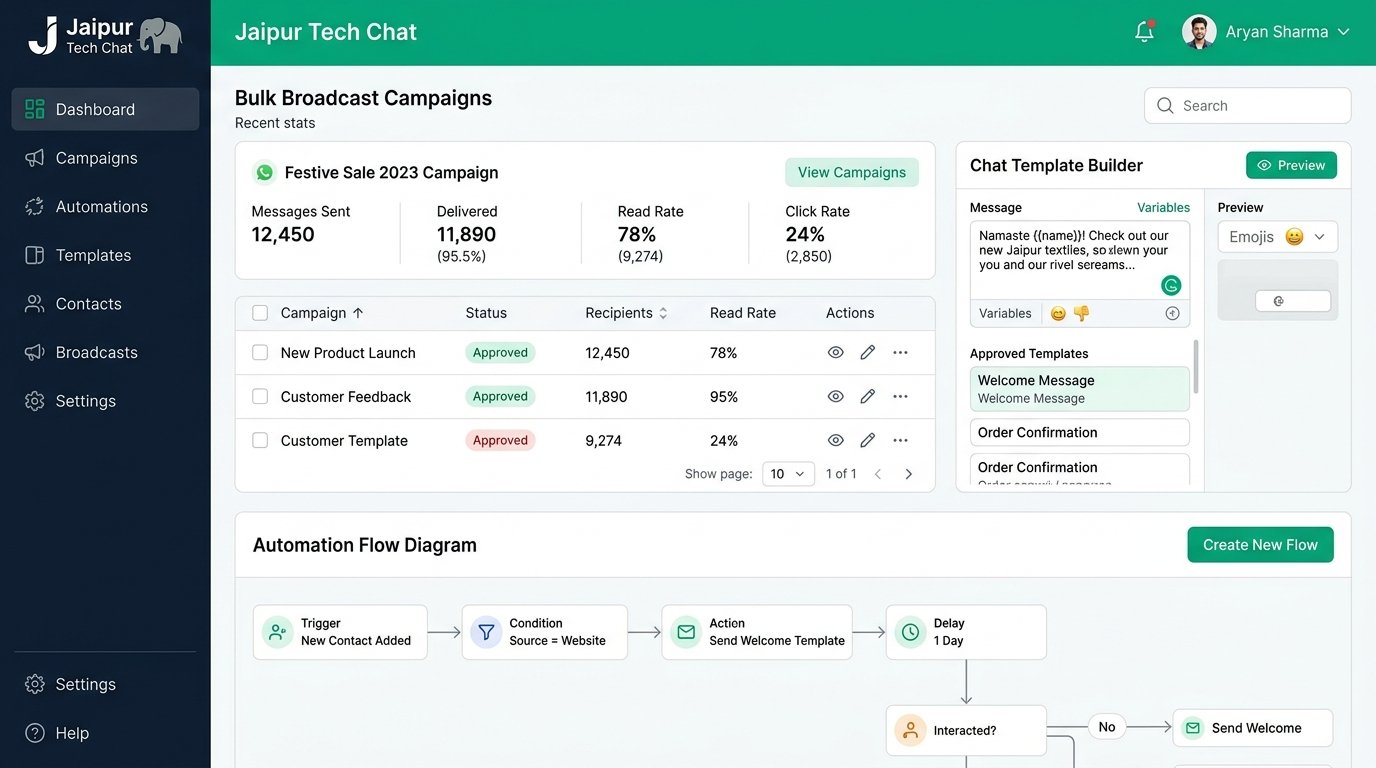
Task: Expand the Emojis dropdown in Preview
Action: point(1278,237)
